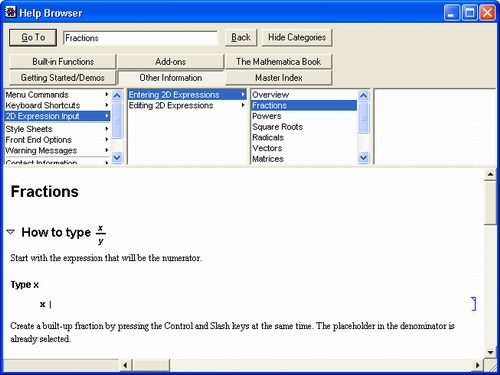Viewport: 500px width, 375px height.
Task: Select the Other Information category
Action: (x=170, y=78)
